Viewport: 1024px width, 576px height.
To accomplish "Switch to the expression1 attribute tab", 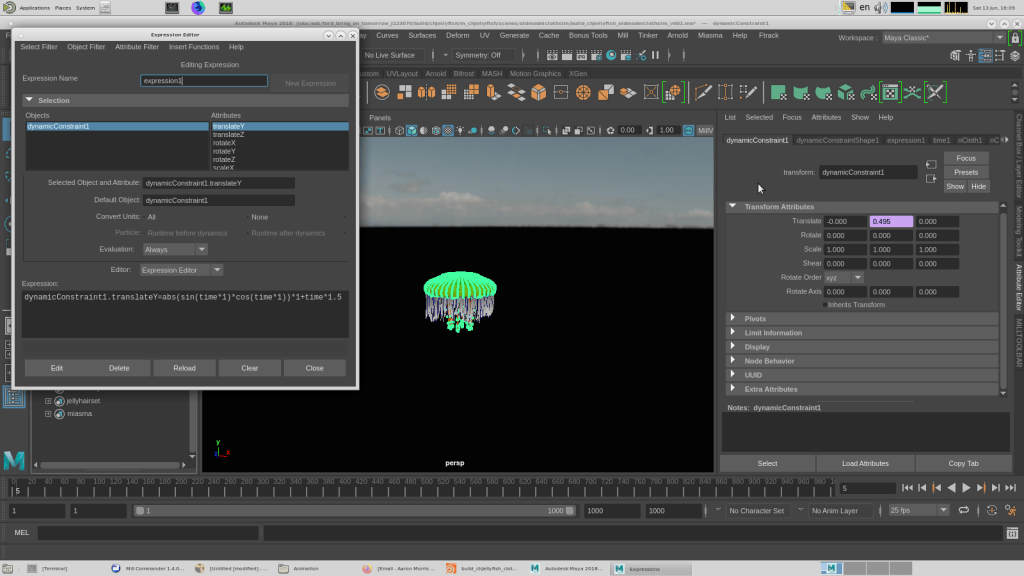I will pos(905,140).
